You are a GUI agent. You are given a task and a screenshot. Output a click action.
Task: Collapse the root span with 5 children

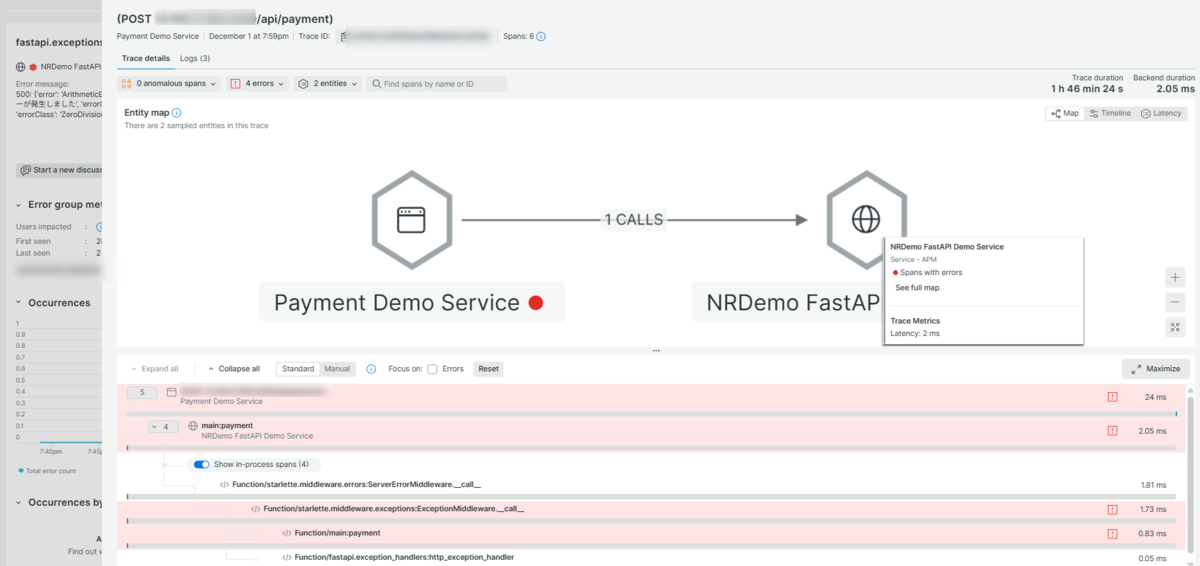tap(142, 393)
